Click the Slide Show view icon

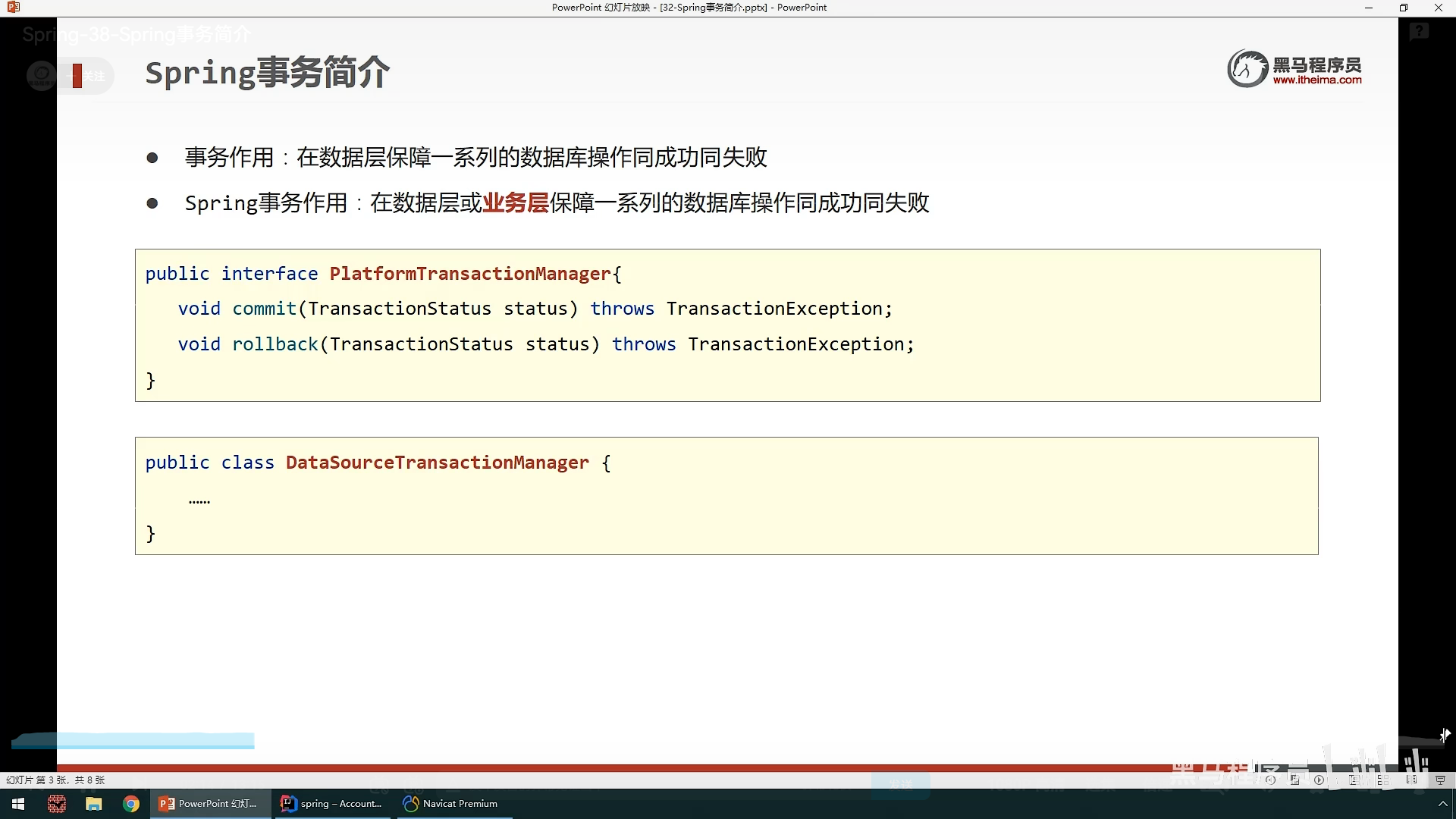pos(1440,780)
